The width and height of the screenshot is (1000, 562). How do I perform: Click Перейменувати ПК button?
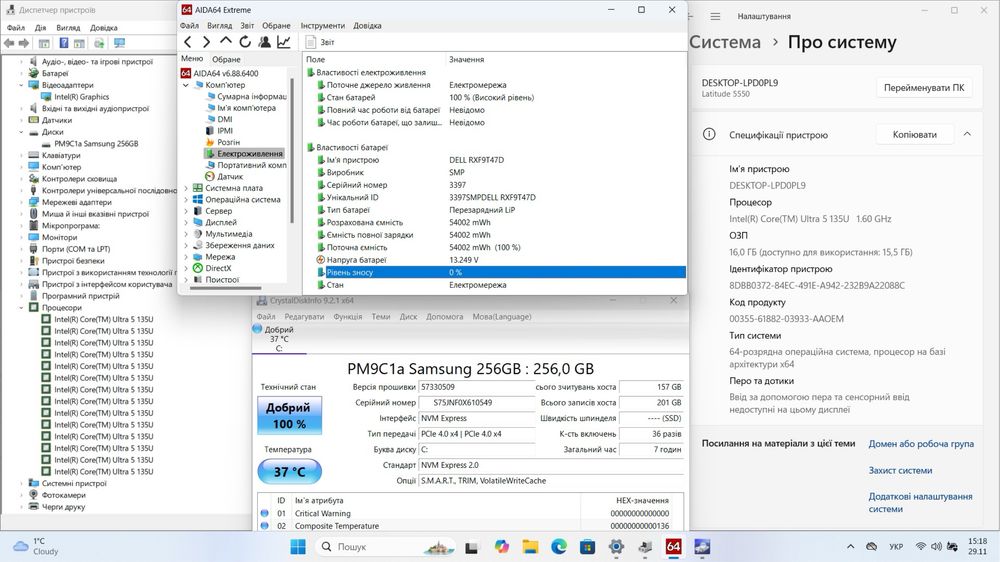click(x=924, y=88)
